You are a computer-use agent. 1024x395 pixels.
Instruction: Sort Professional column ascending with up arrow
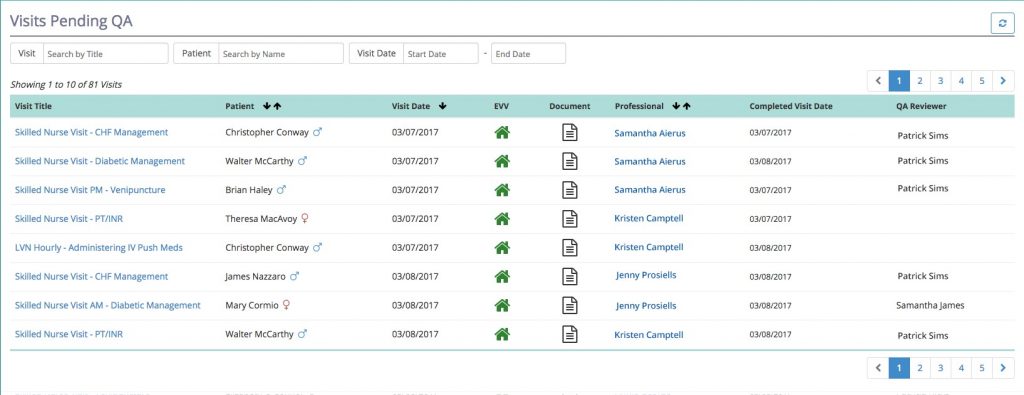(x=686, y=106)
